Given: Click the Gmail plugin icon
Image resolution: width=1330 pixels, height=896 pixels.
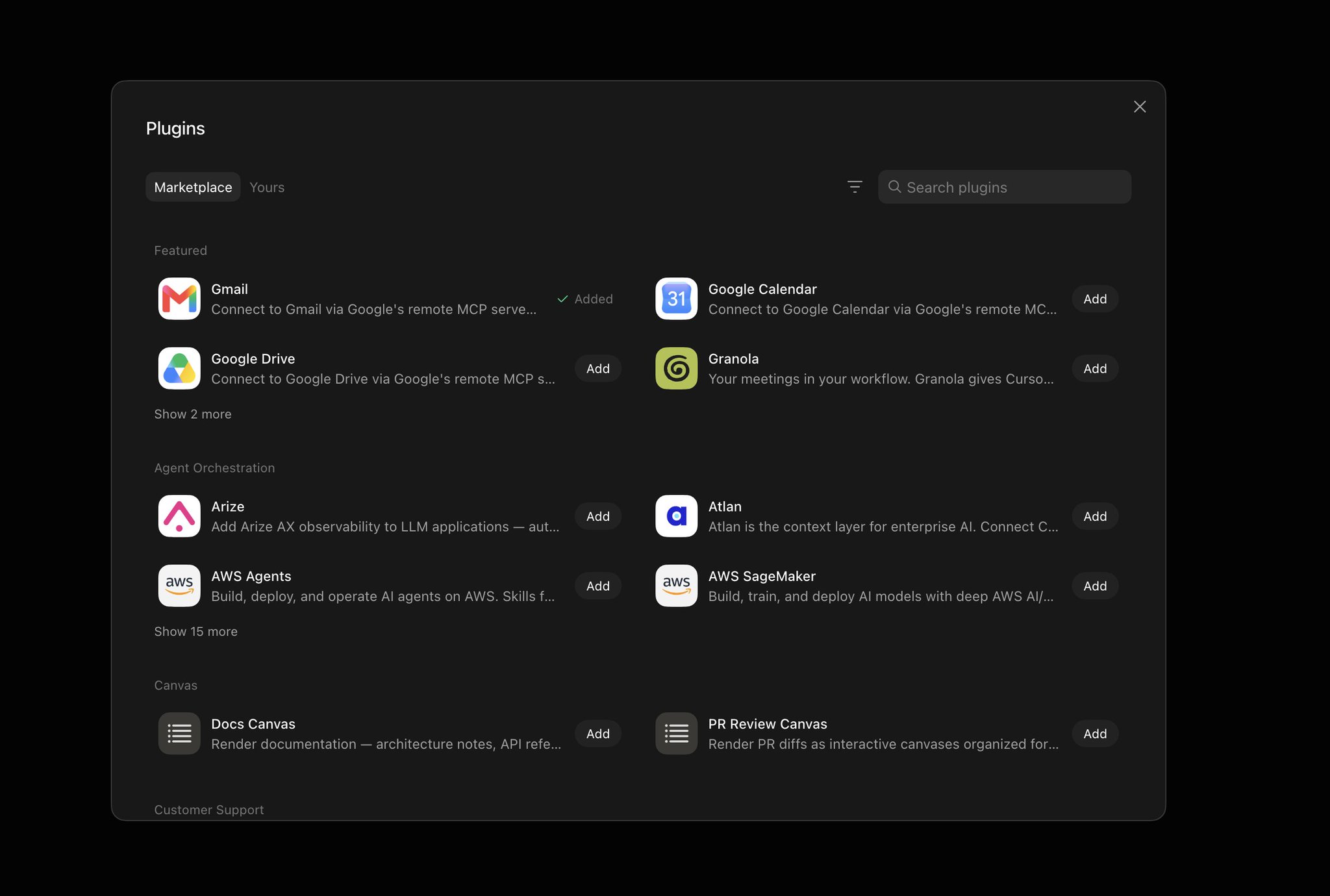Looking at the screenshot, I should [179, 299].
